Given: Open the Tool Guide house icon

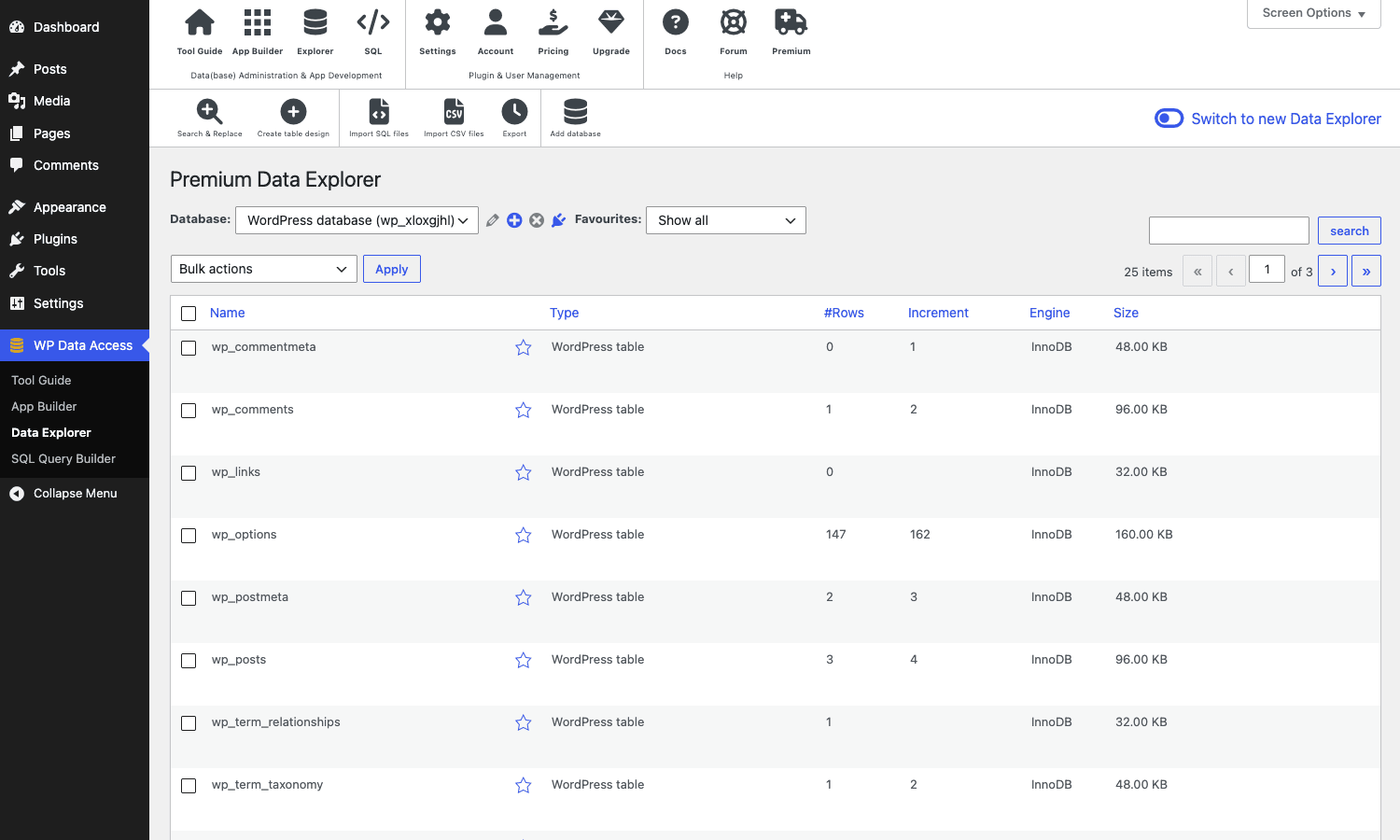Looking at the screenshot, I should click(200, 22).
